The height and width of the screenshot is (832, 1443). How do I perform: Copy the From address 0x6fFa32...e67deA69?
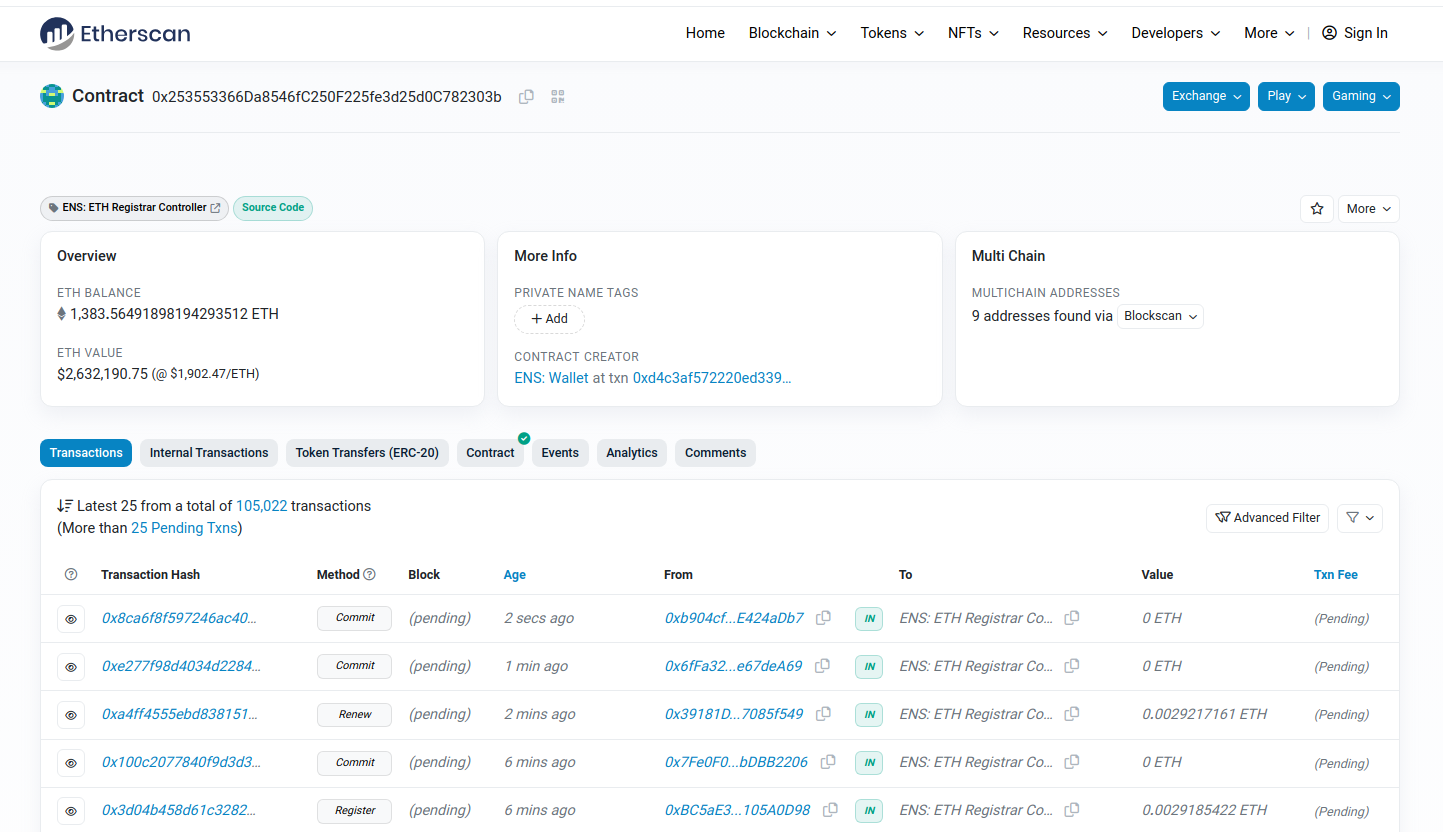(x=822, y=666)
